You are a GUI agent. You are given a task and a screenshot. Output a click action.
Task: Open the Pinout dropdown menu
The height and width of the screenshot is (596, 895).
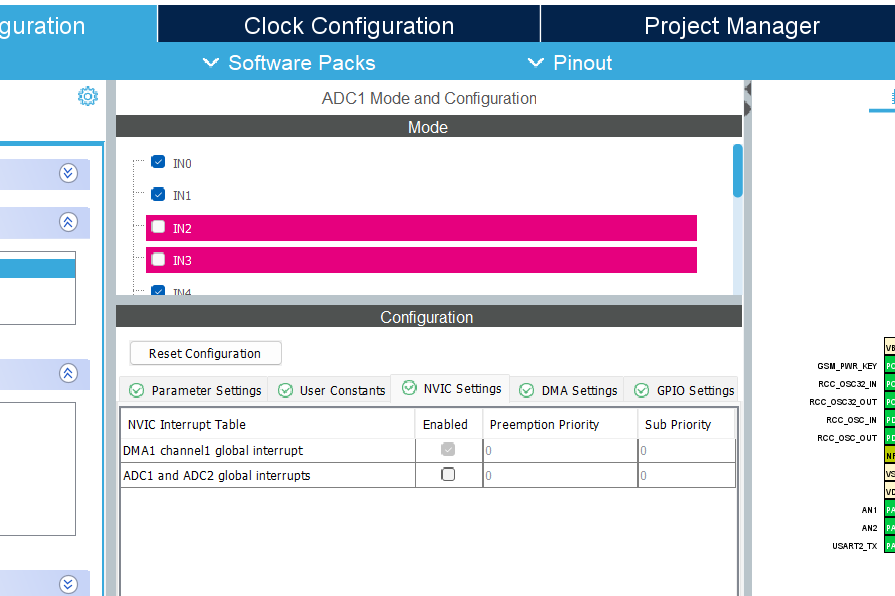pyautogui.click(x=569, y=63)
